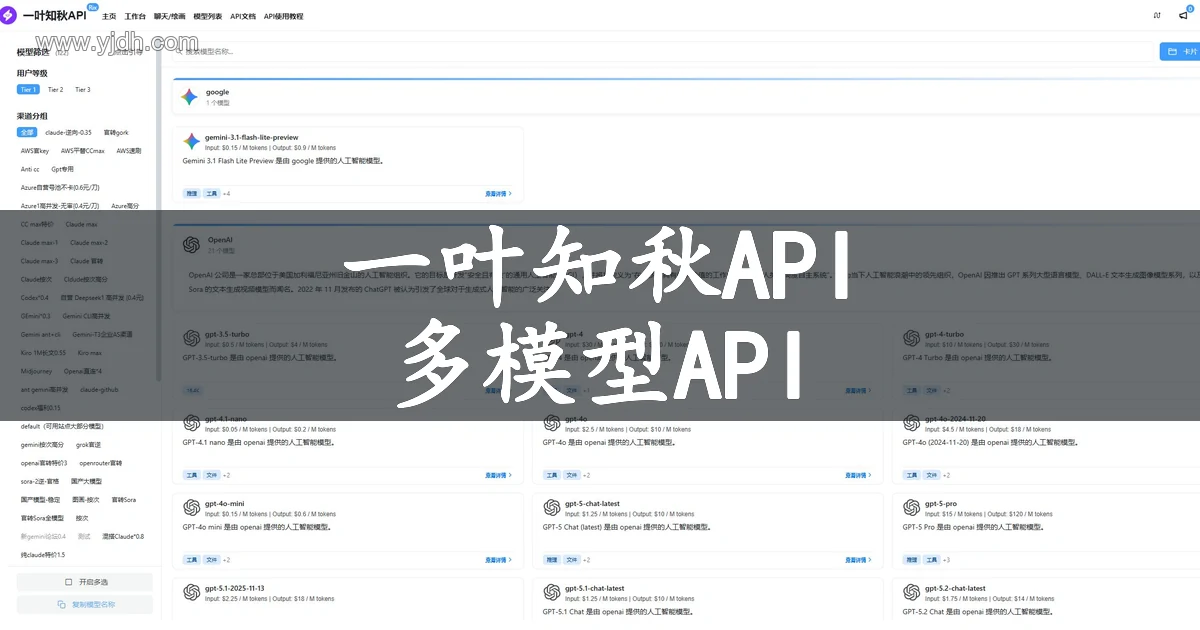Toggle the AWS官key channel group
This screenshot has height=630, width=1200.
(x=35, y=151)
